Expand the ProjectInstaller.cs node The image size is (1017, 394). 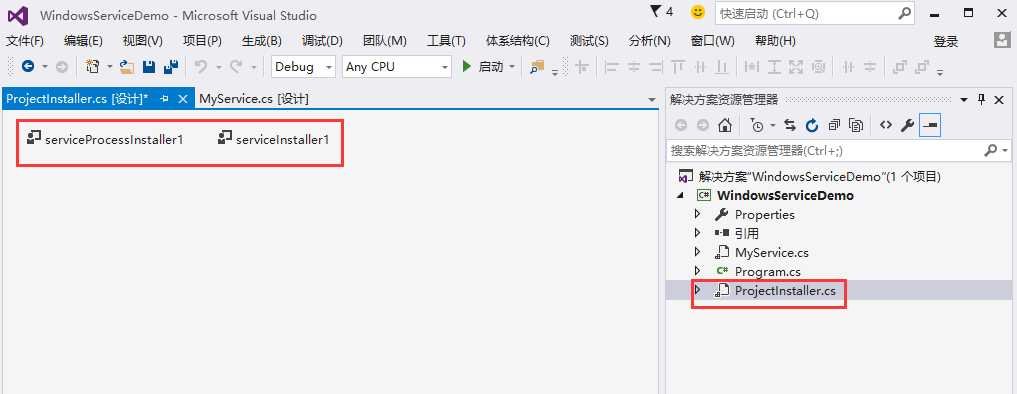tap(697, 290)
